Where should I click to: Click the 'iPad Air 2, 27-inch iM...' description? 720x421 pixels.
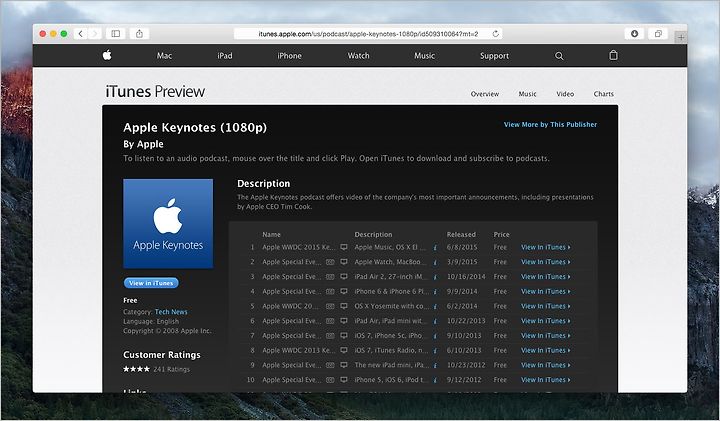click(x=391, y=276)
